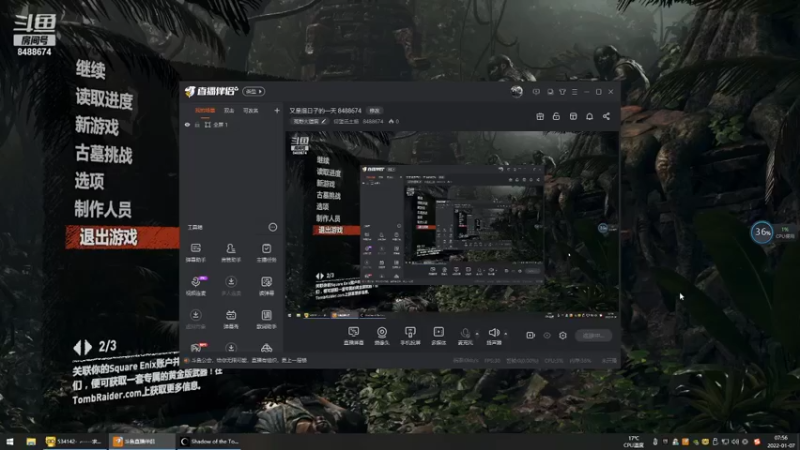The image size is (800, 450).
Task: Toggle lock of the 全屏 1 source
Action: point(197,124)
